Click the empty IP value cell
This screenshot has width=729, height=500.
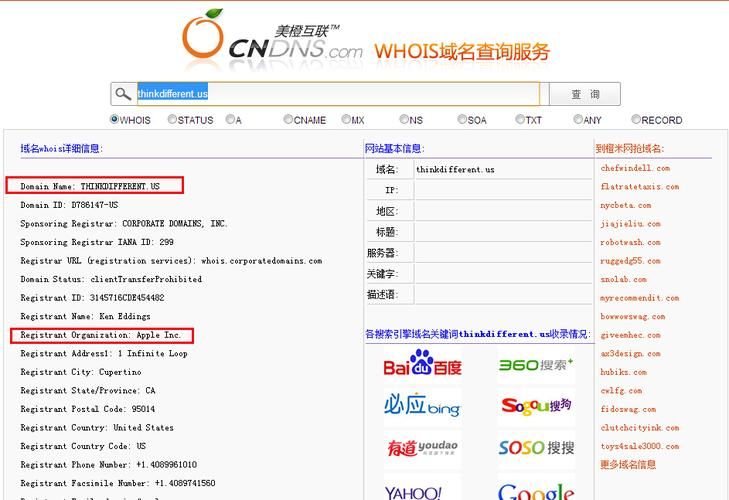coord(503,190)
